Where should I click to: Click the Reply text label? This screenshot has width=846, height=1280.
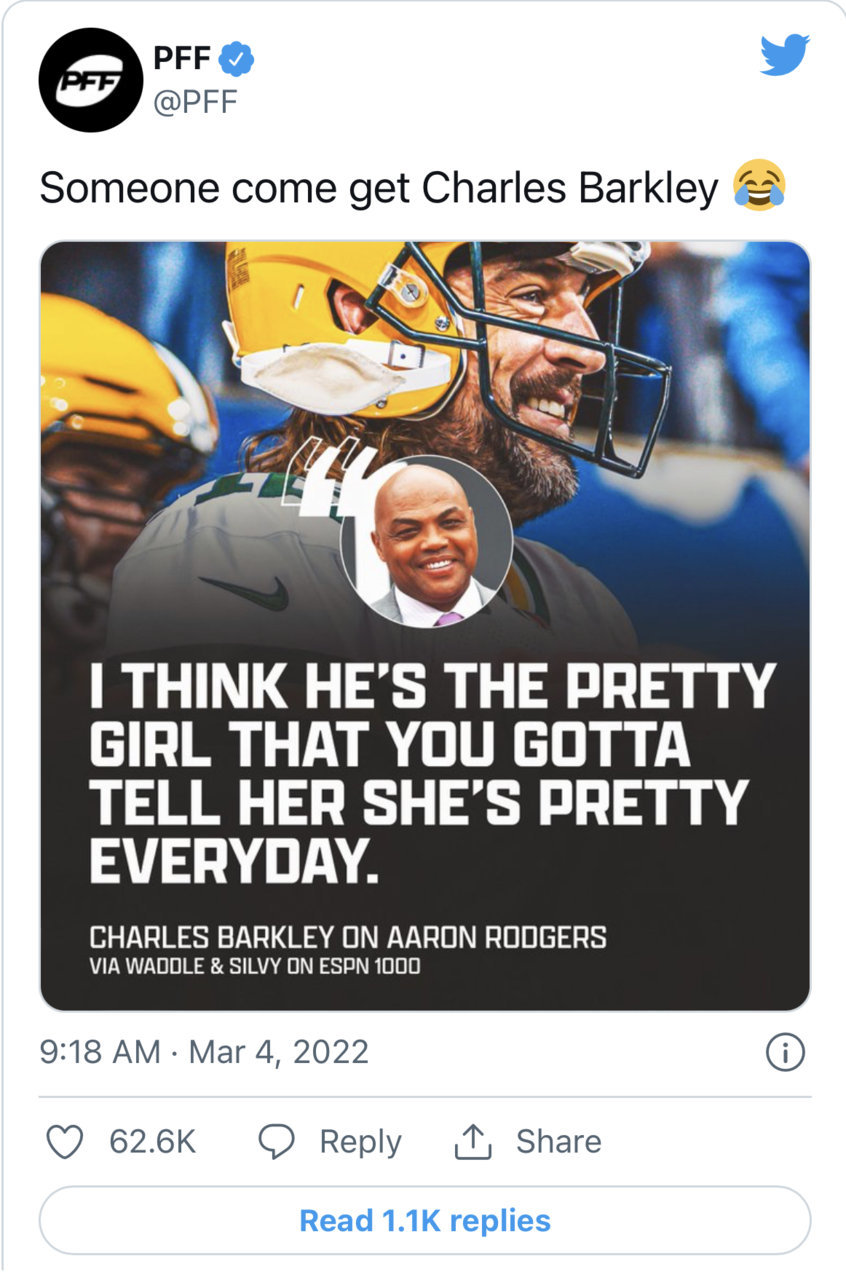point(360,1141)
